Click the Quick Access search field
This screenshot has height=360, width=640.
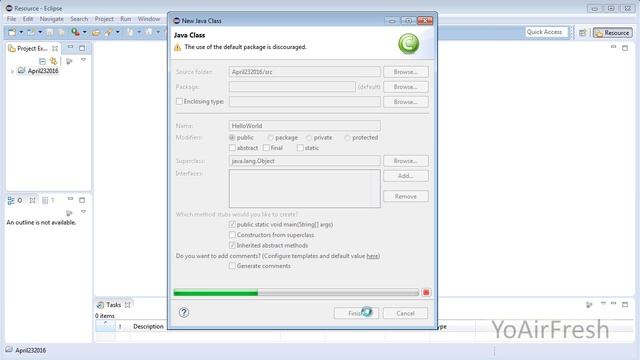point(547,32)
